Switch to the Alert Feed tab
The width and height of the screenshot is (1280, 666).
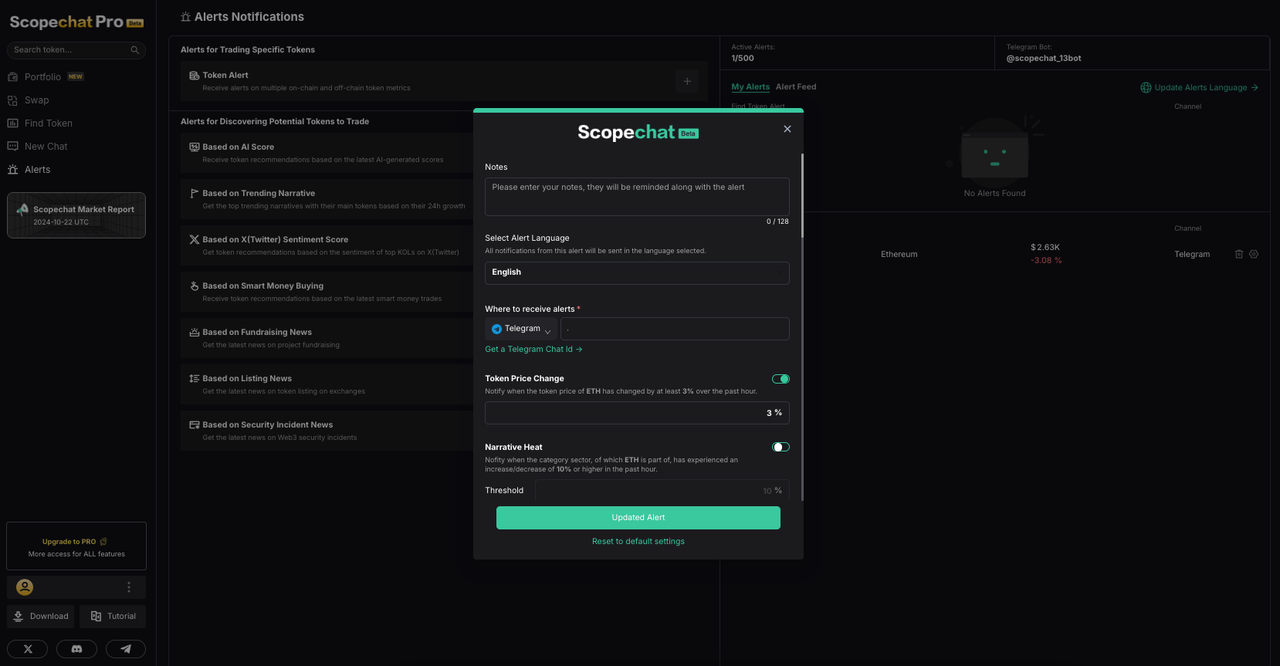coord(796,87)
